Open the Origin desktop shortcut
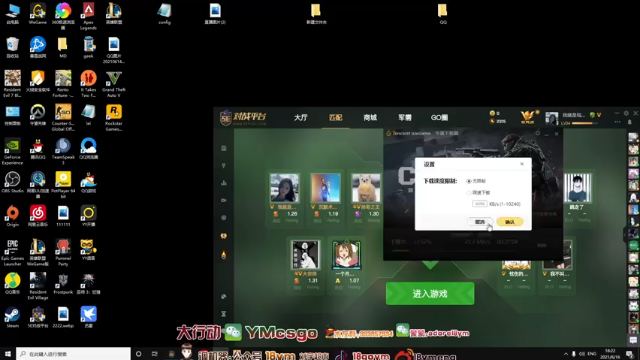 pyautogui.click(x=12, y=216)
